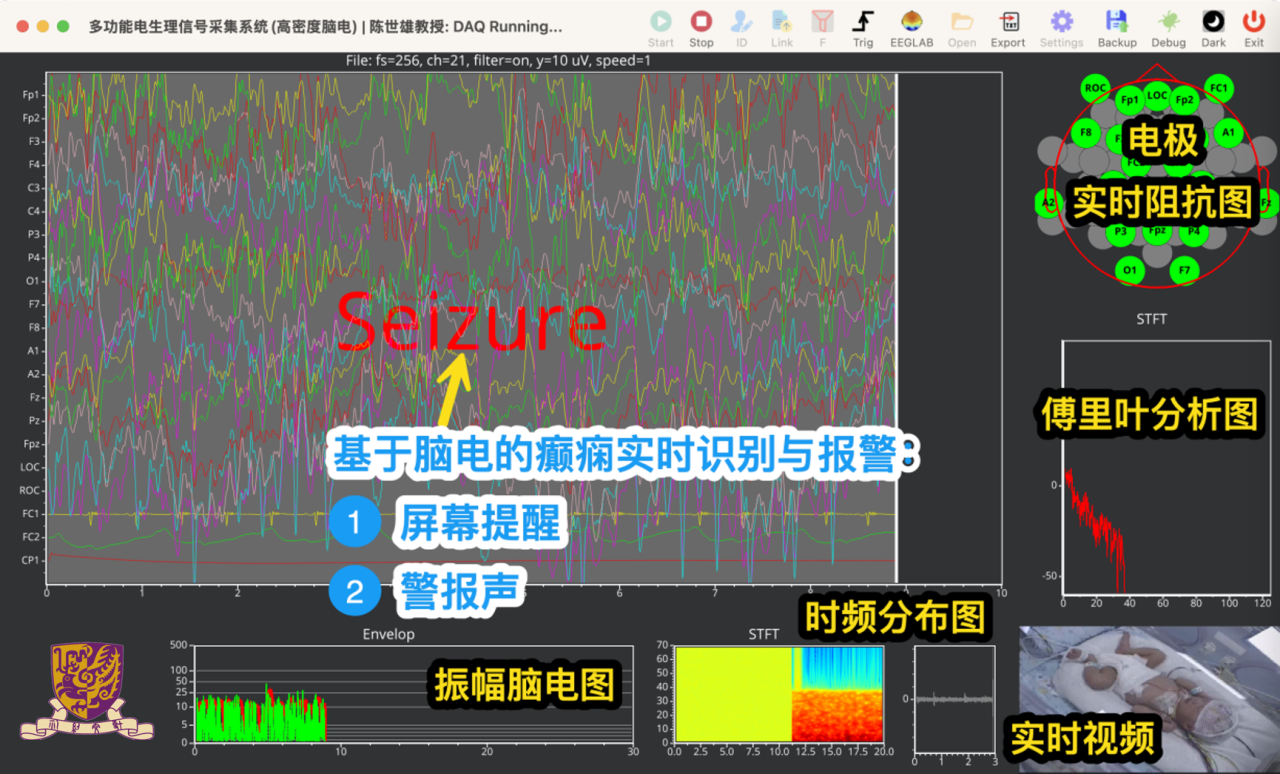Select the ROC electrode on head map
Viewport: 1280px width, 774px height.
(x=1096, y=88)
